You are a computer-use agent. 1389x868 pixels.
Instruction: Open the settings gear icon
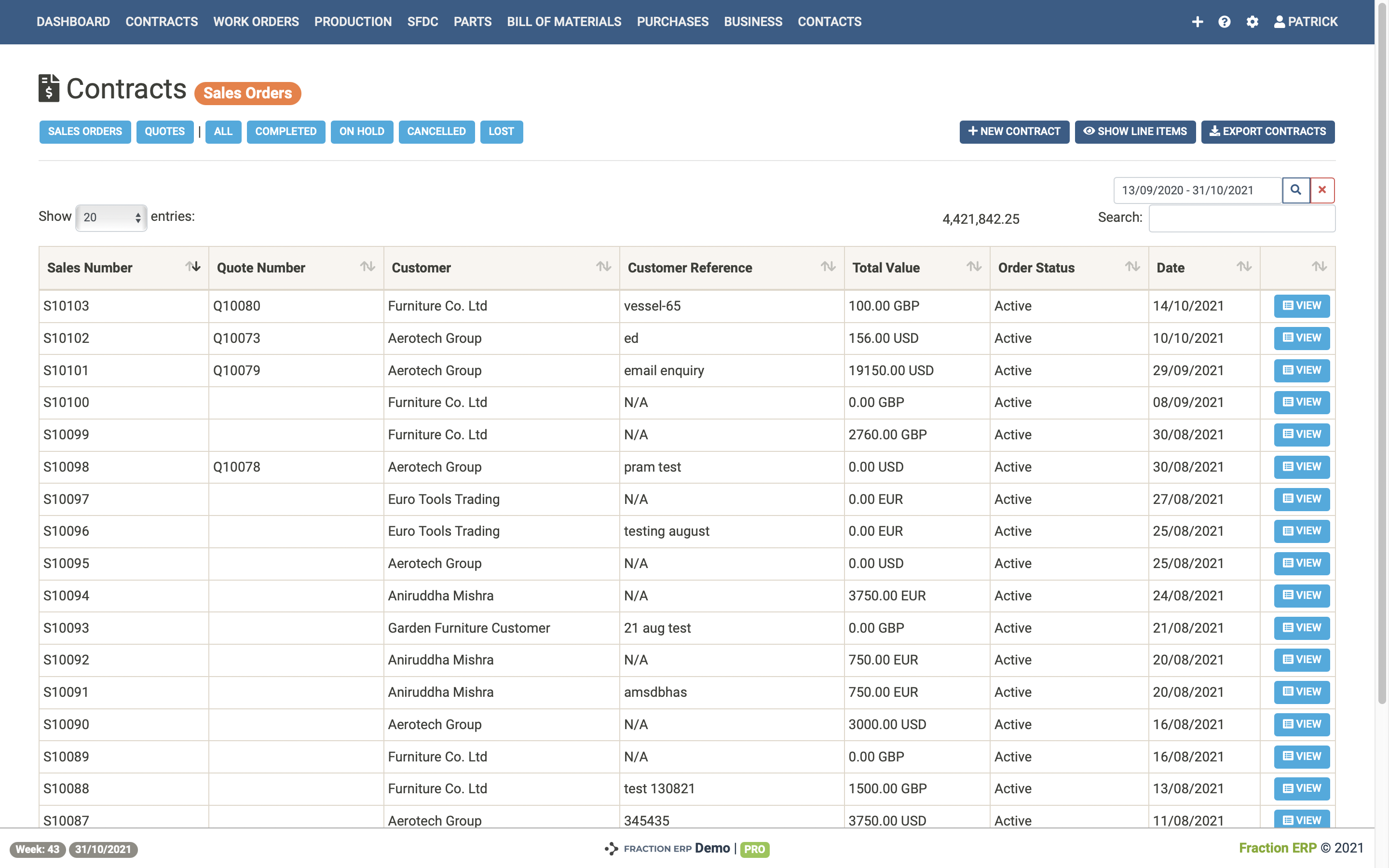coord(1253,22)
